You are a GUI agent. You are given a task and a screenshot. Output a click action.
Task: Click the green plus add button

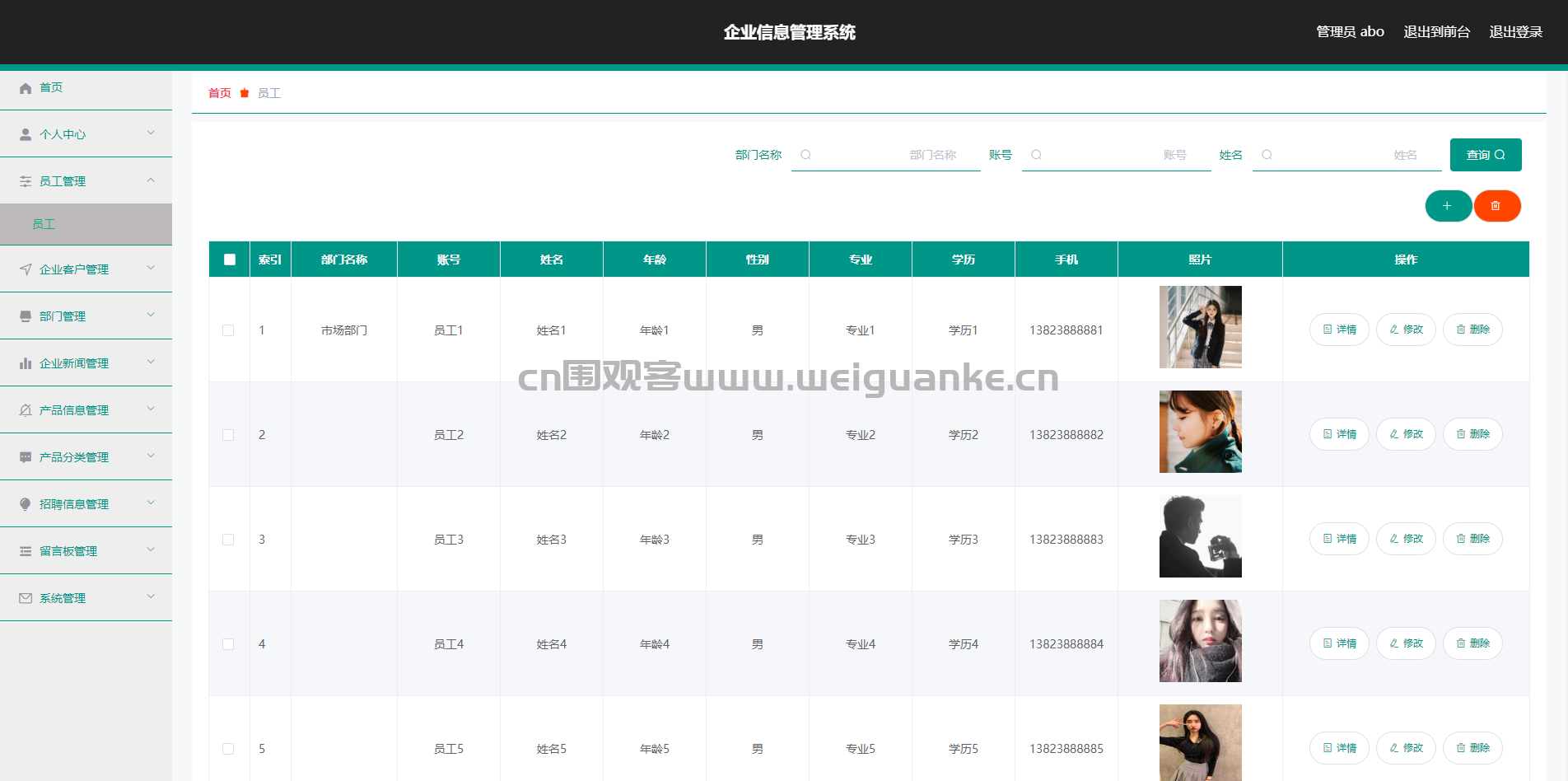pos(1448,206)
